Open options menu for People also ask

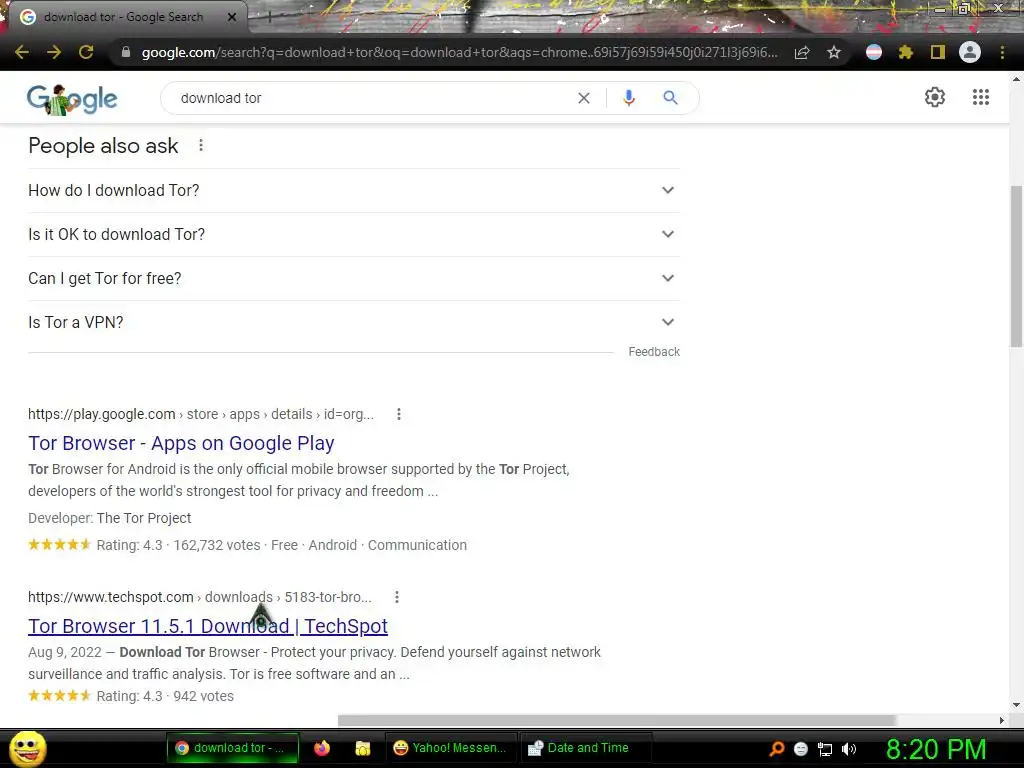tap(201, 145)
